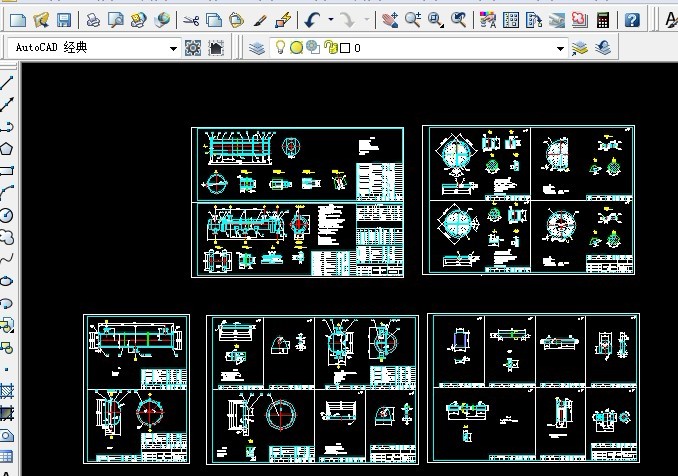Select the Arc tool
Screen dimensions: 678x476
pos(6,193)
